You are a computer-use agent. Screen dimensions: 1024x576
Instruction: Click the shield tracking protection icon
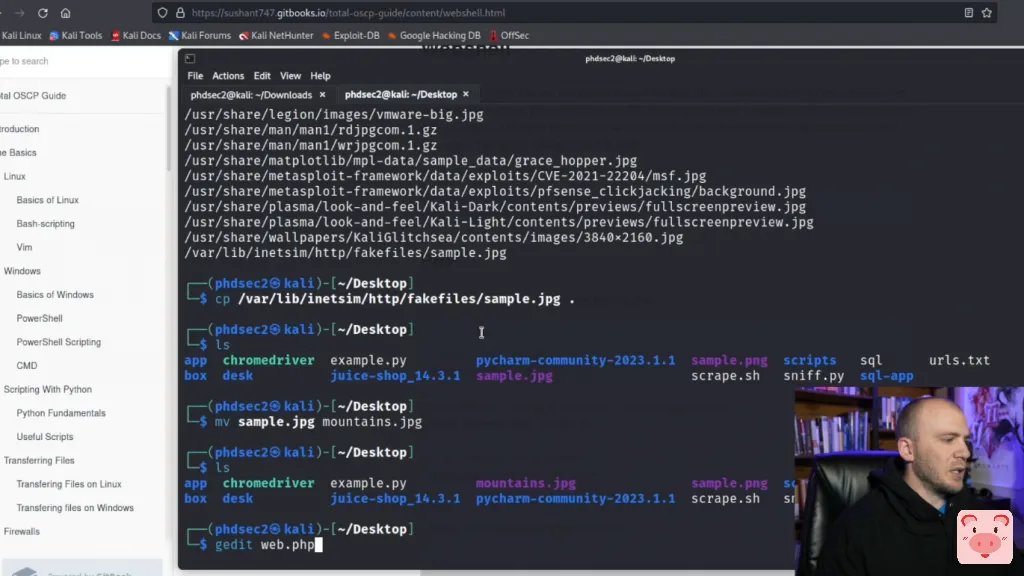(162, 13)
